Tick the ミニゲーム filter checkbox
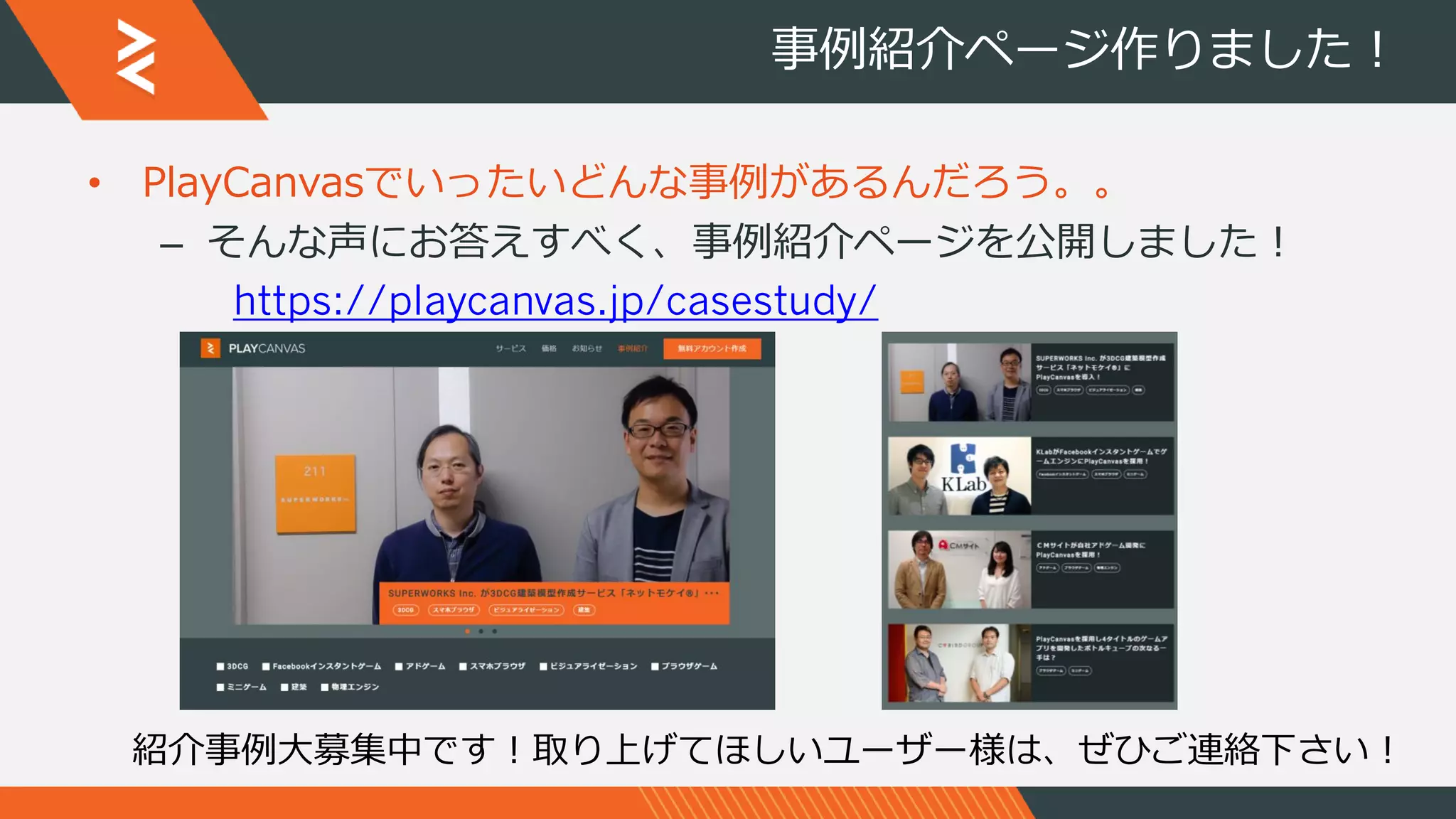Viewport: 1456px width, 819px height. pyautogui.click(x=220, y=687)
